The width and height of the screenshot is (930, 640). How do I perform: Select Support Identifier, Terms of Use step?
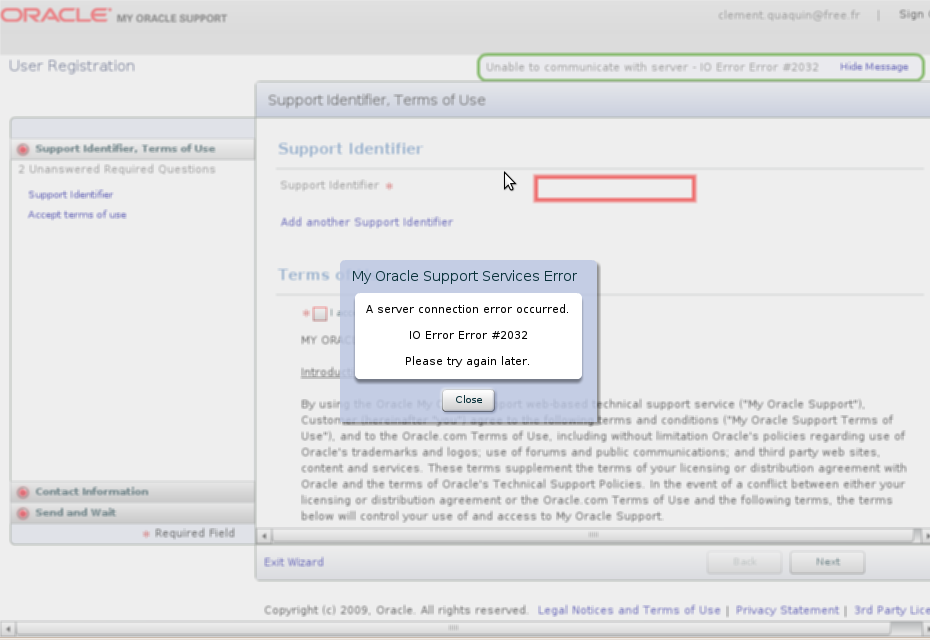[x=133, y=149]
